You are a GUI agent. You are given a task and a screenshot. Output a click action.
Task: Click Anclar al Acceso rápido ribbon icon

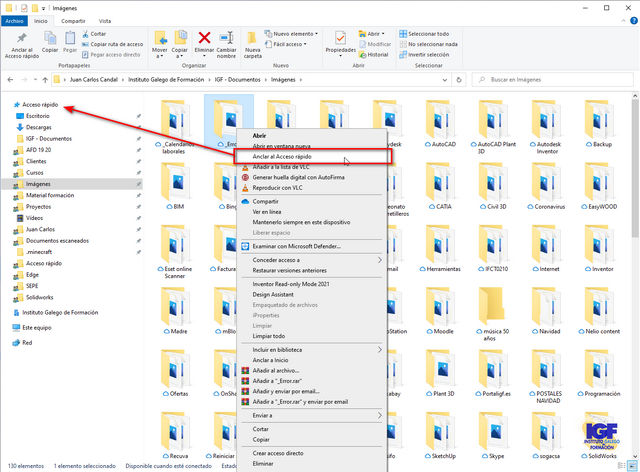point(19,40)
